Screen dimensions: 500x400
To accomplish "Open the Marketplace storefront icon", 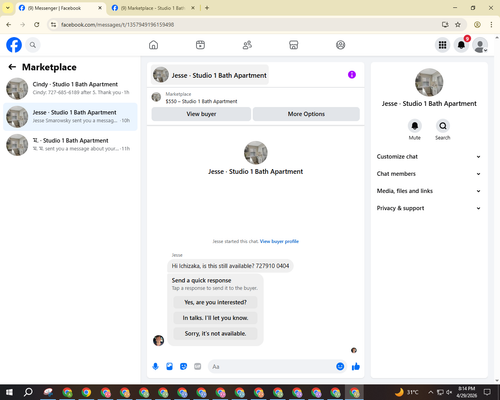I will pos(294,45).
